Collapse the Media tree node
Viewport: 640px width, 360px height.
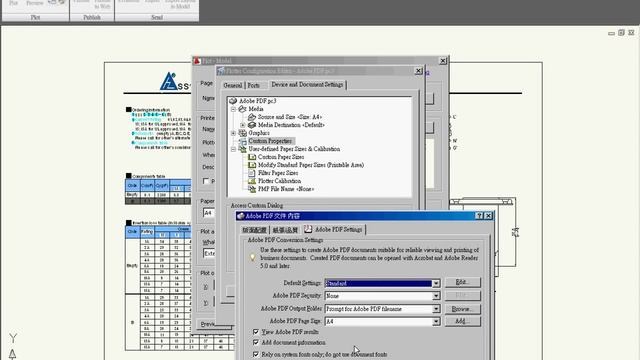coord(233,109)
